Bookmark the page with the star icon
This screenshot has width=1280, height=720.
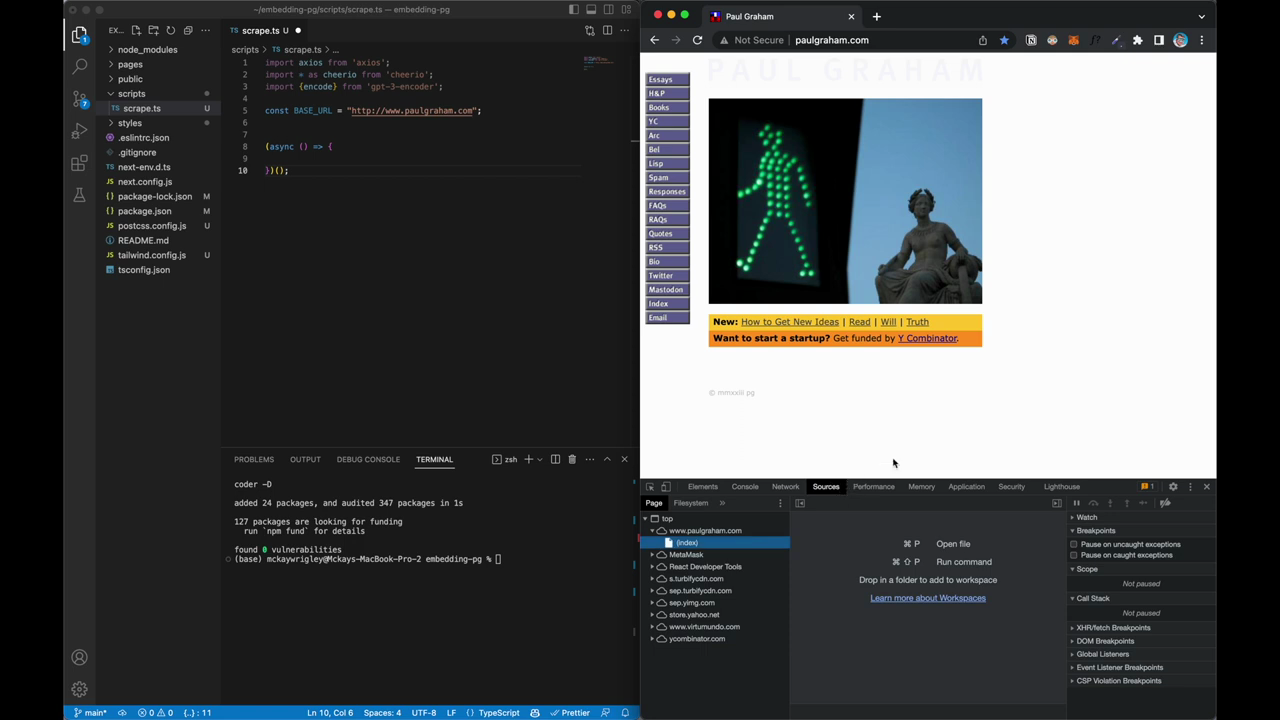click(x=1004, y=40)
